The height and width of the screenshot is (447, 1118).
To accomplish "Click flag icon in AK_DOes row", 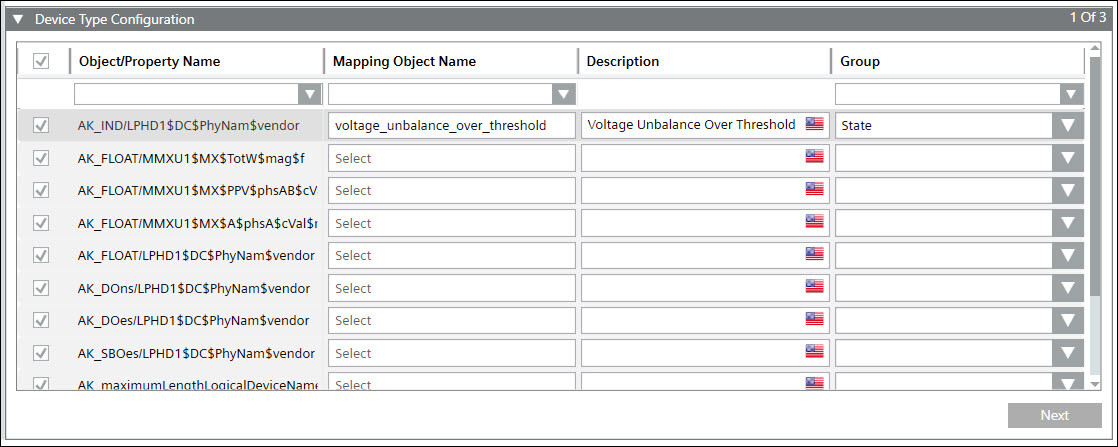I will coord(814,320).
